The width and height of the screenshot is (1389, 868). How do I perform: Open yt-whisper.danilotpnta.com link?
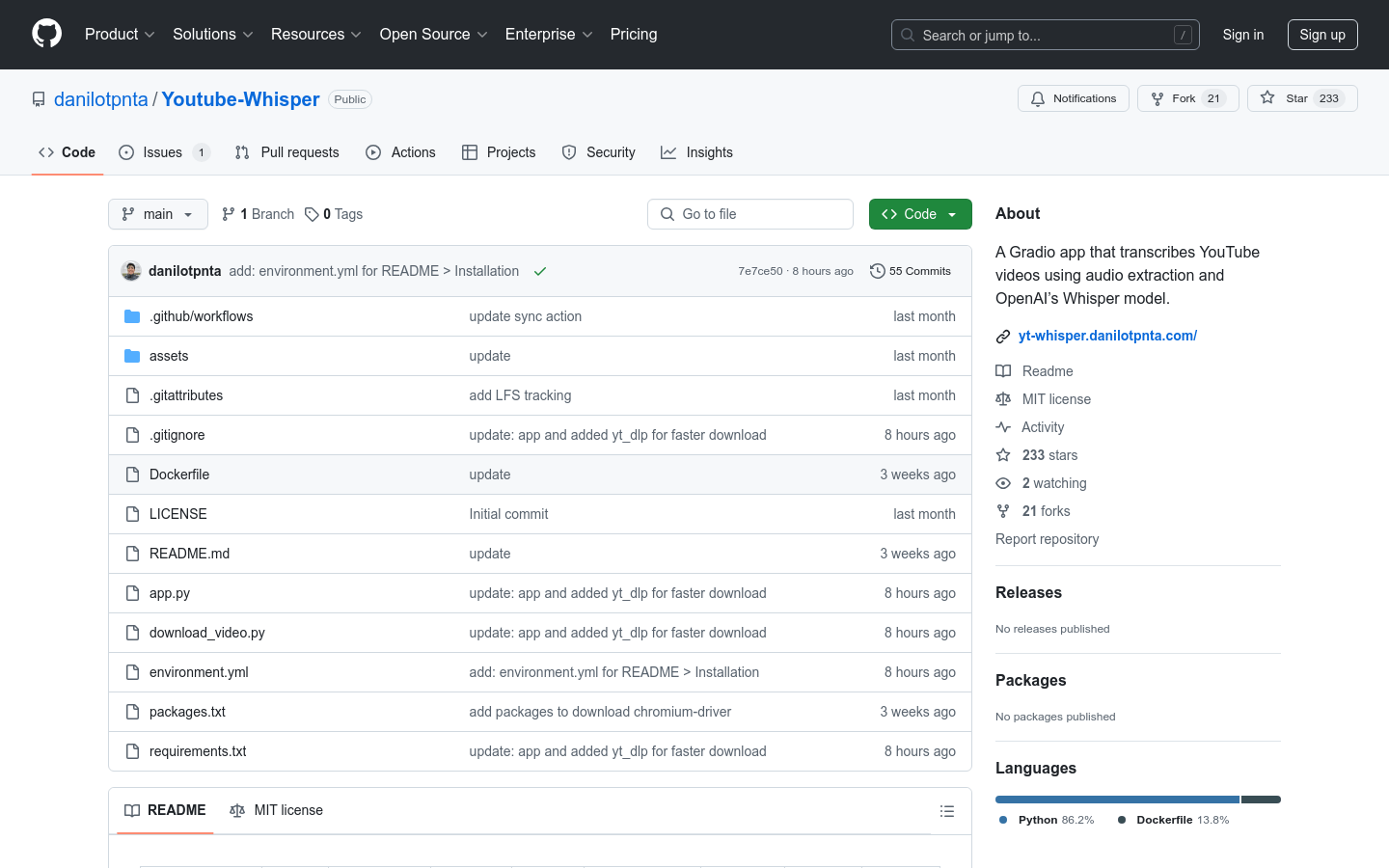[1107, 336]
